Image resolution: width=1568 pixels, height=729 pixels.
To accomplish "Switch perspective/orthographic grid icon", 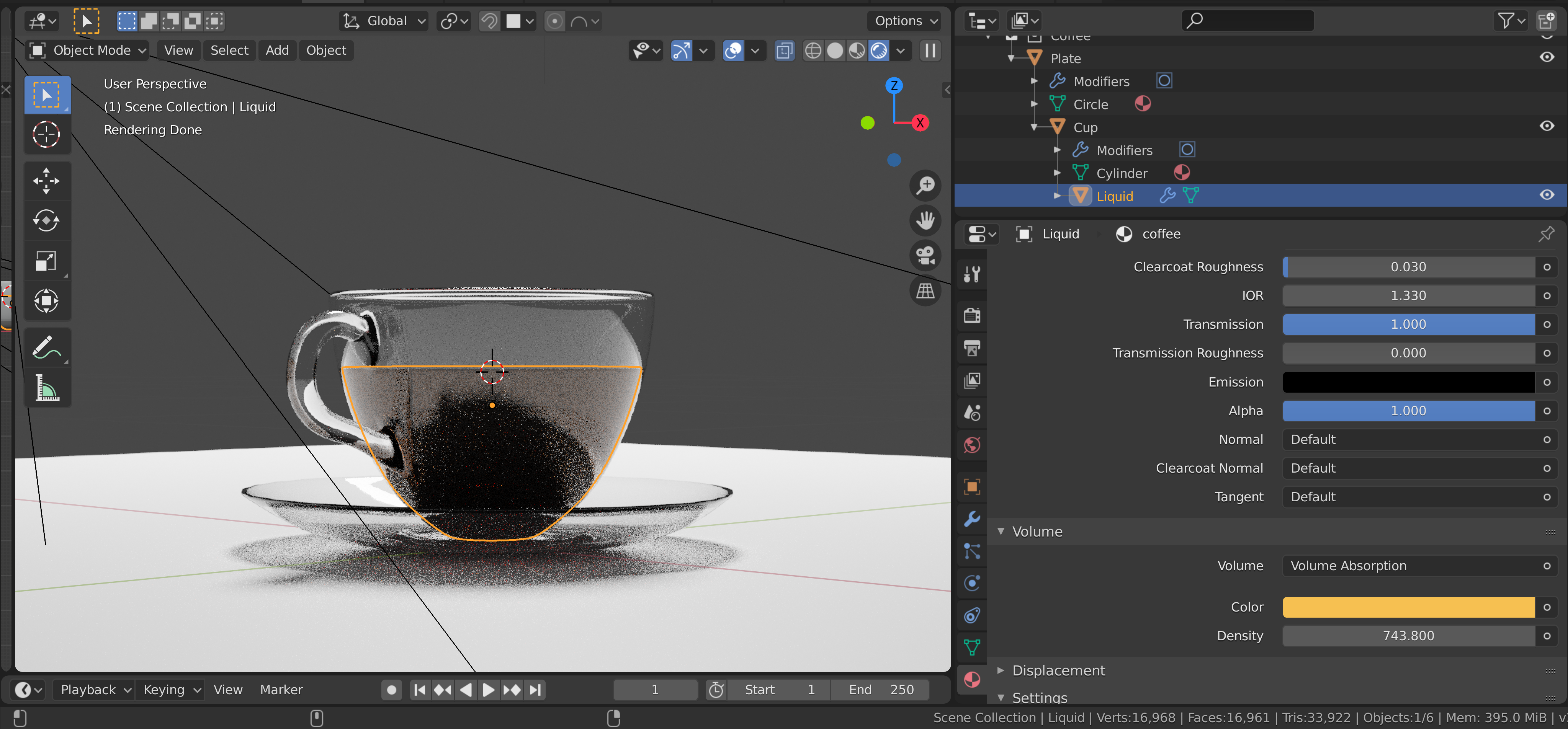I will (x=925, y=291).
